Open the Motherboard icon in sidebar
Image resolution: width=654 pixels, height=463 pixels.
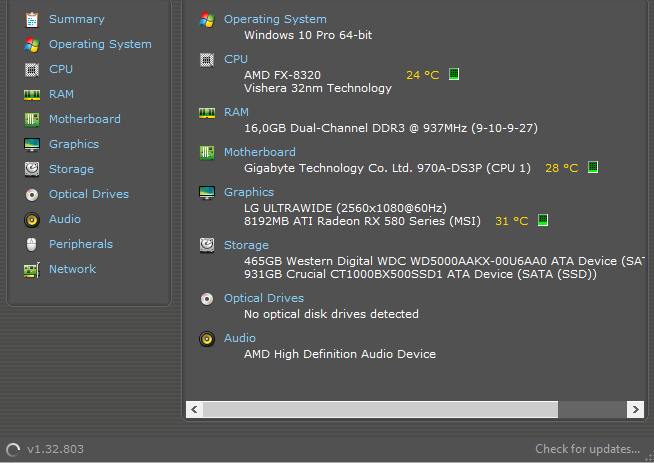(x=32, y=120)
